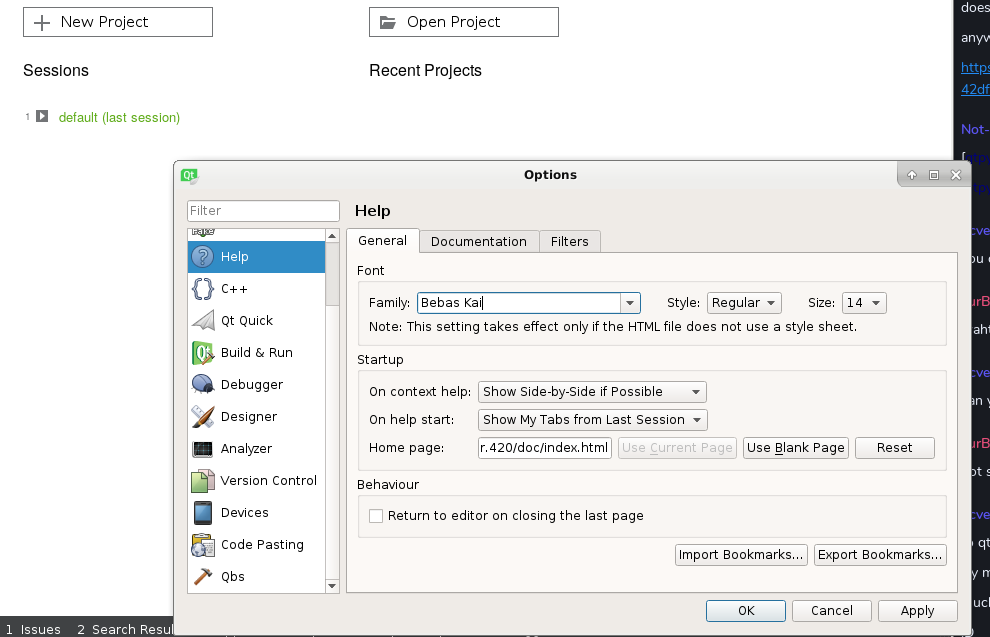Viewport: 990px width, 637px height.
Task: Open the On context help dropdown
Action: [592, 392]
